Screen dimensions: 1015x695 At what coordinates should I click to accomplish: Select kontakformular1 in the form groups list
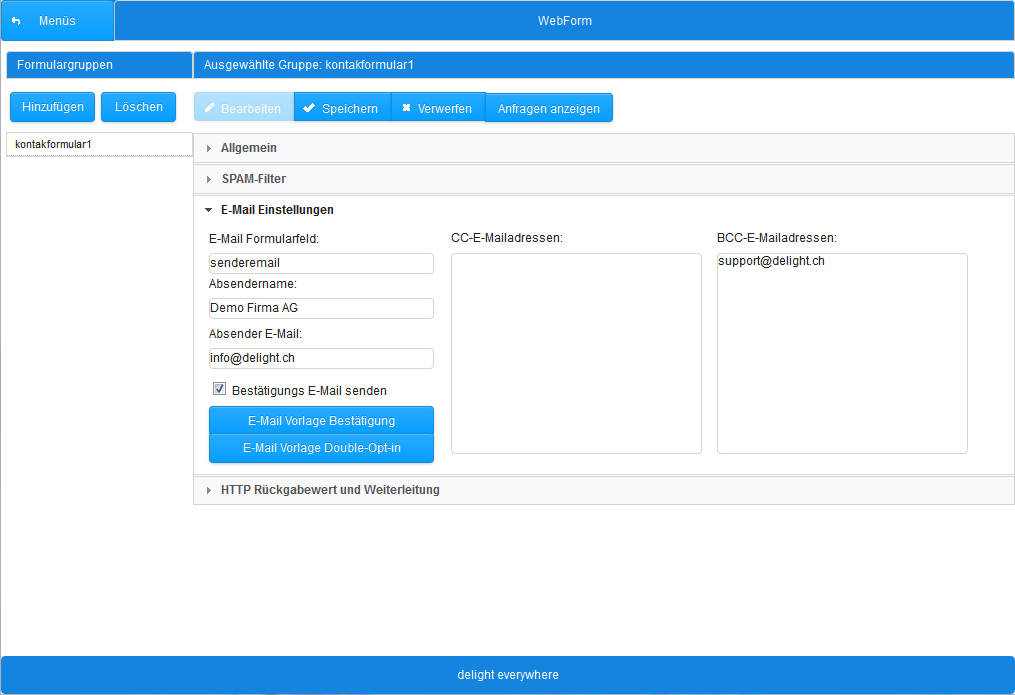click(98, 144)
